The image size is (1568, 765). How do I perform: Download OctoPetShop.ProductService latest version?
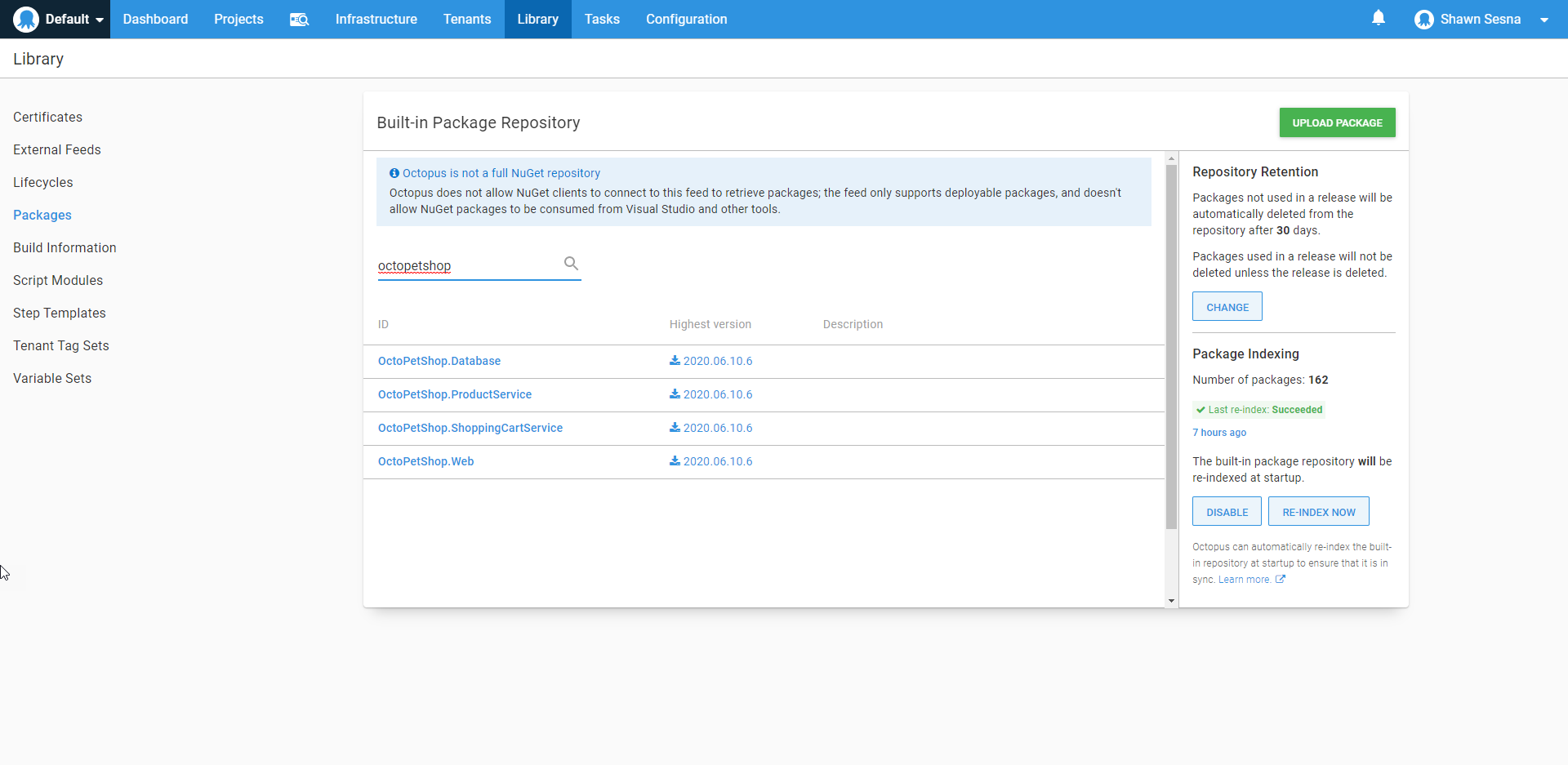click(x=710, y=394)
